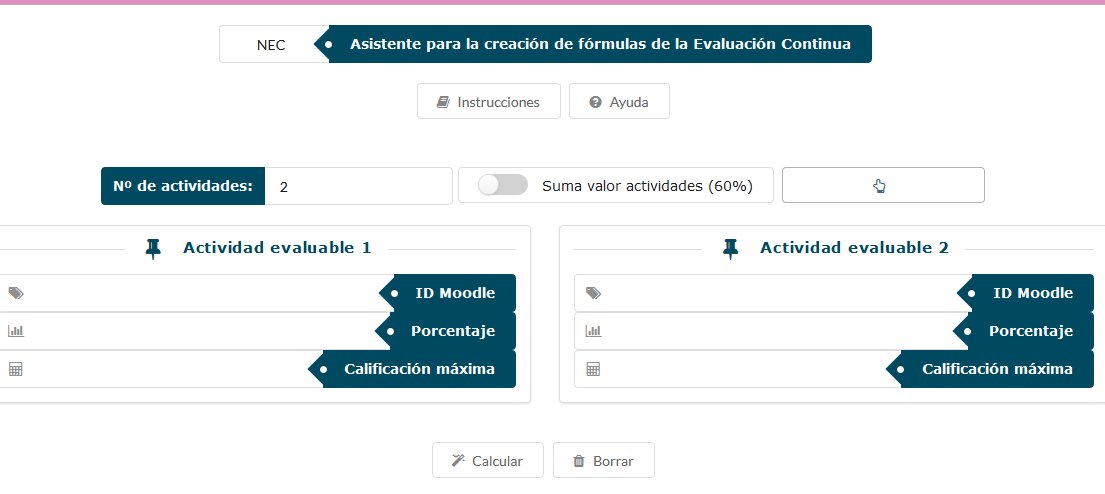Click the tag icon in Actividad evaluable 1
The height and width of the screenshot is (494, 1105).
(15, 293)
